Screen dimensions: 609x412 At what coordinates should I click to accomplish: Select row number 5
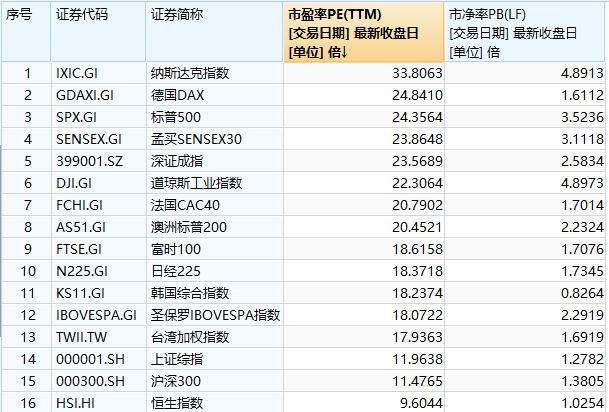[26, 161]
